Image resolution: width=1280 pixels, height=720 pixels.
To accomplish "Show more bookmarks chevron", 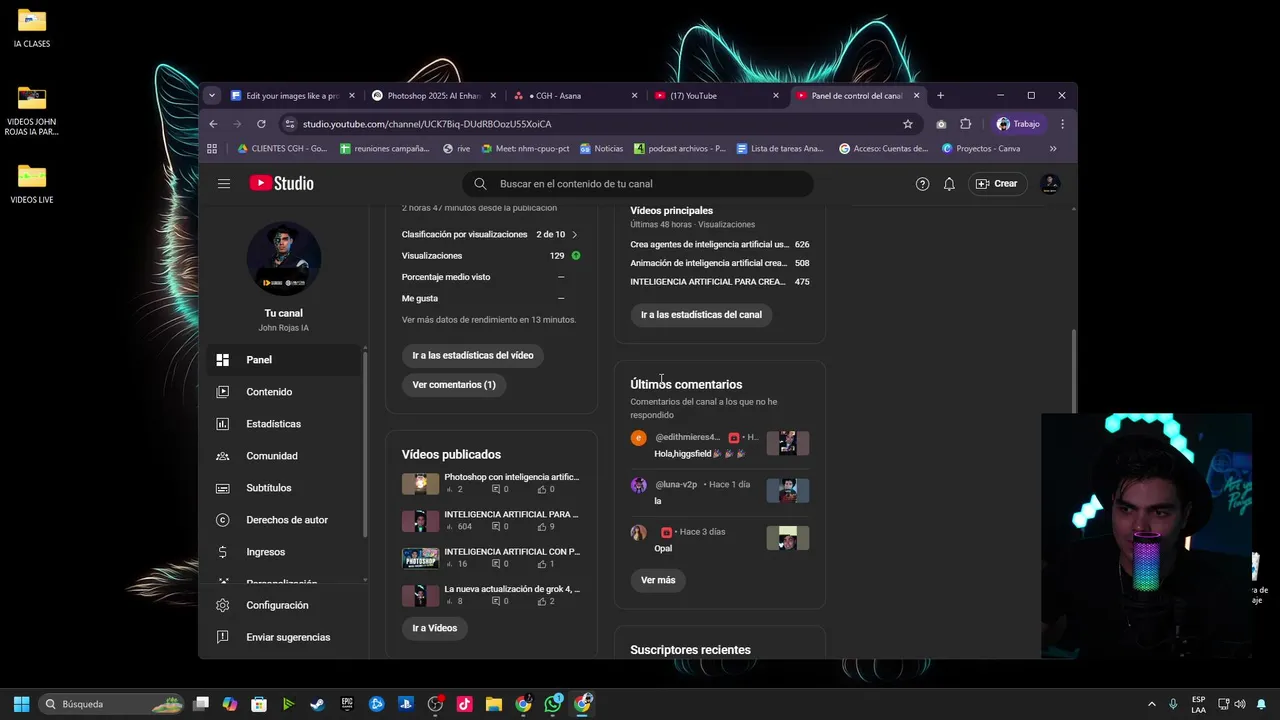I will [x=1053, y=149].
